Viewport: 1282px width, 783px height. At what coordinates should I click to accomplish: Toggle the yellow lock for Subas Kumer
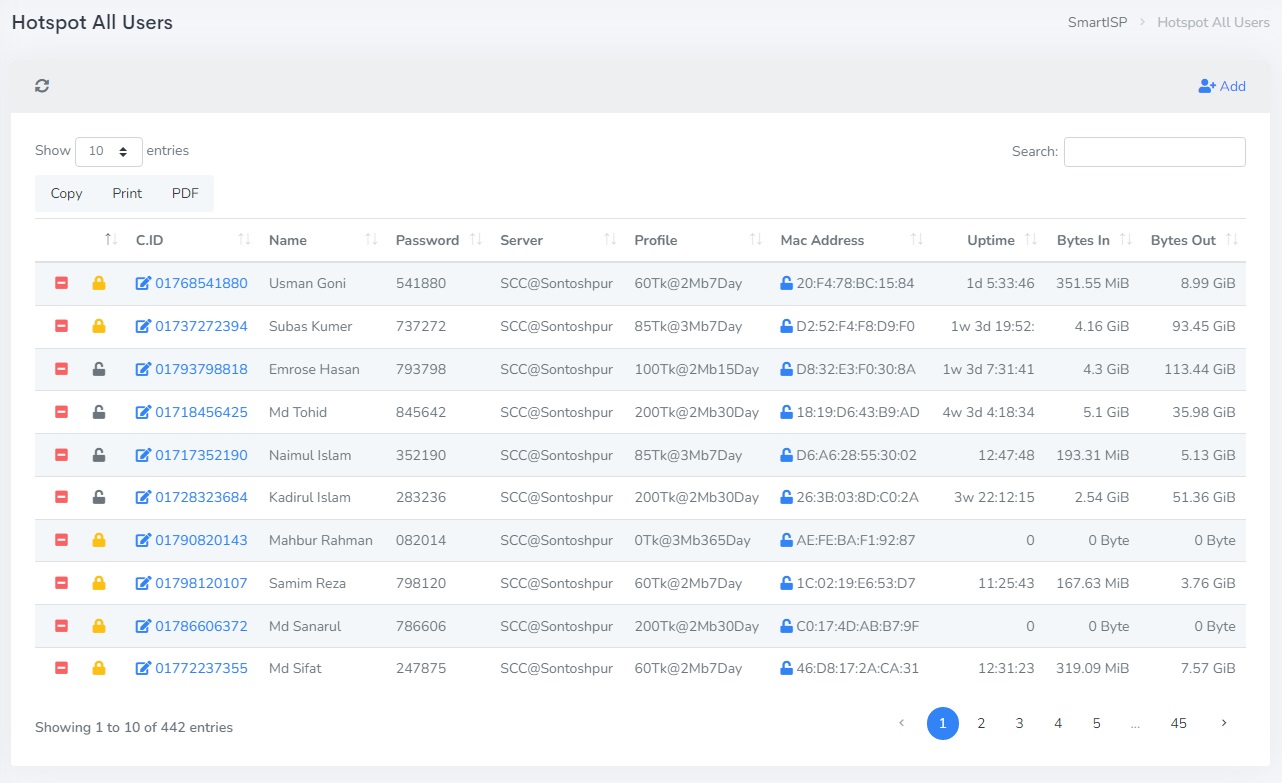[99, 327]
